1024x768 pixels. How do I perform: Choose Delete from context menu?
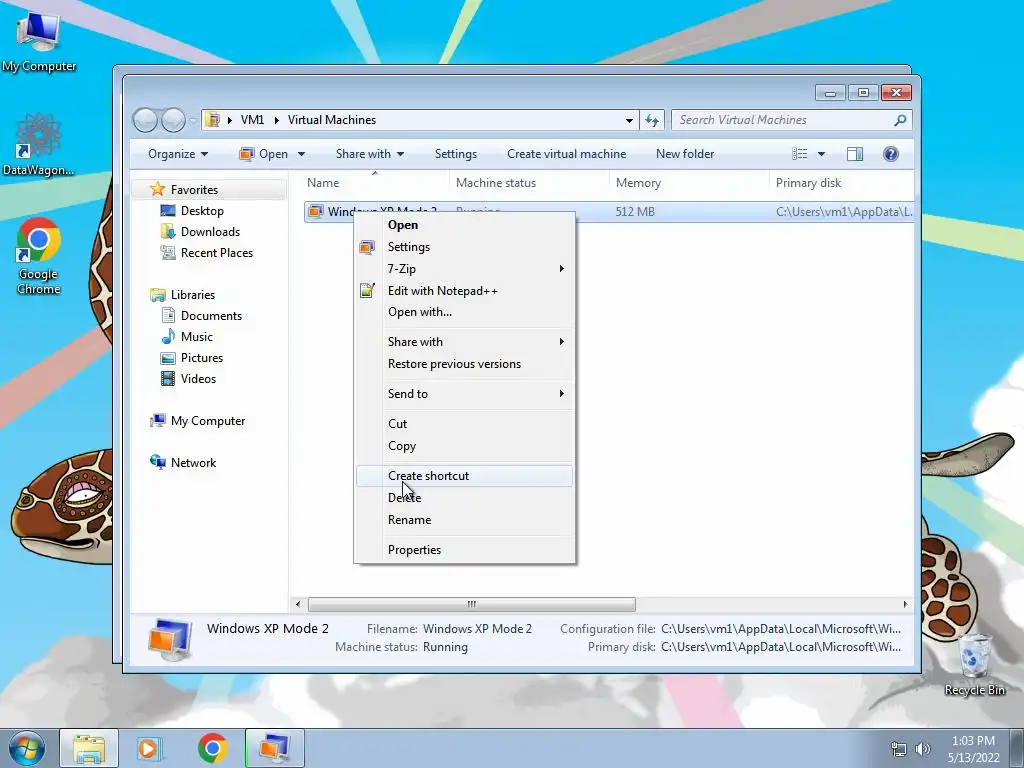point(464,498)
